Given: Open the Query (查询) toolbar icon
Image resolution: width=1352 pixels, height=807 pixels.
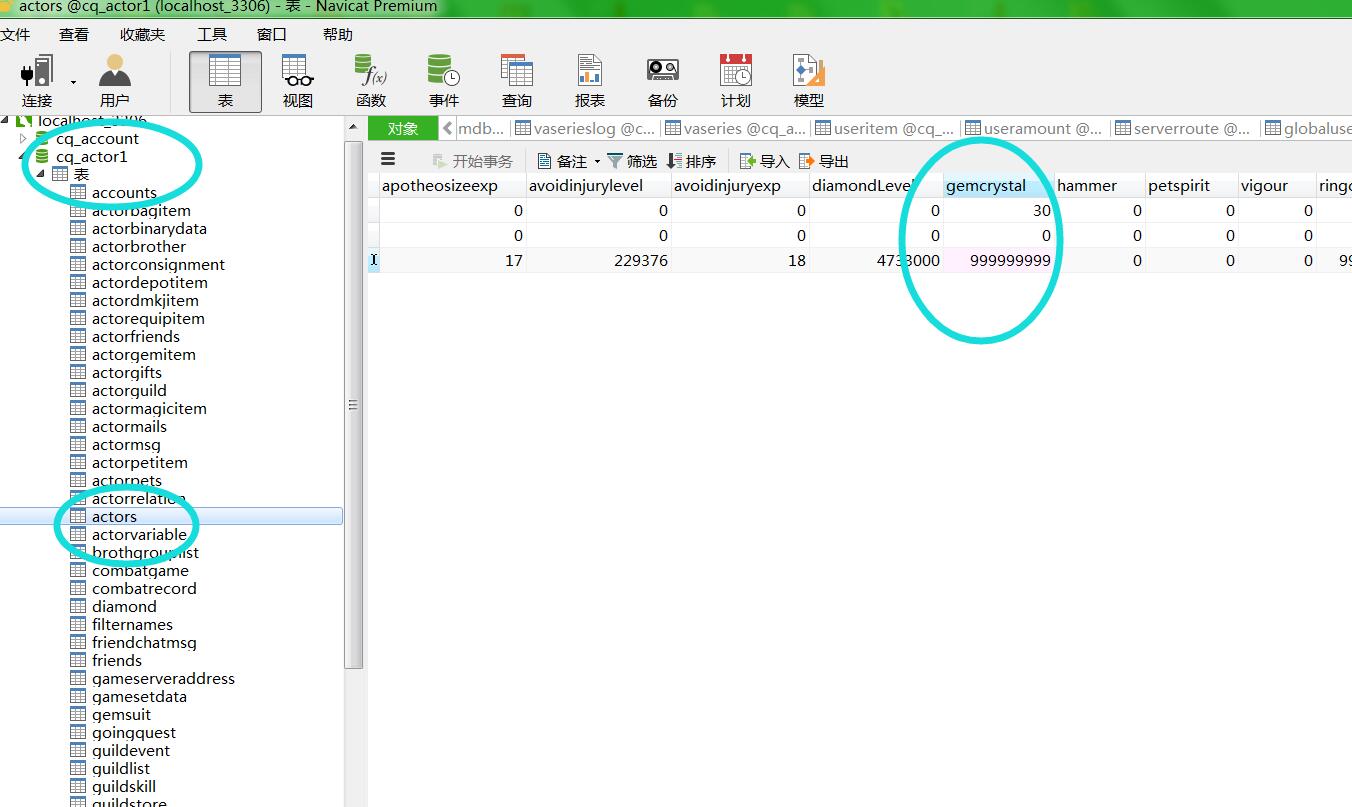Looking at the screenshot, I should point(516,74).
